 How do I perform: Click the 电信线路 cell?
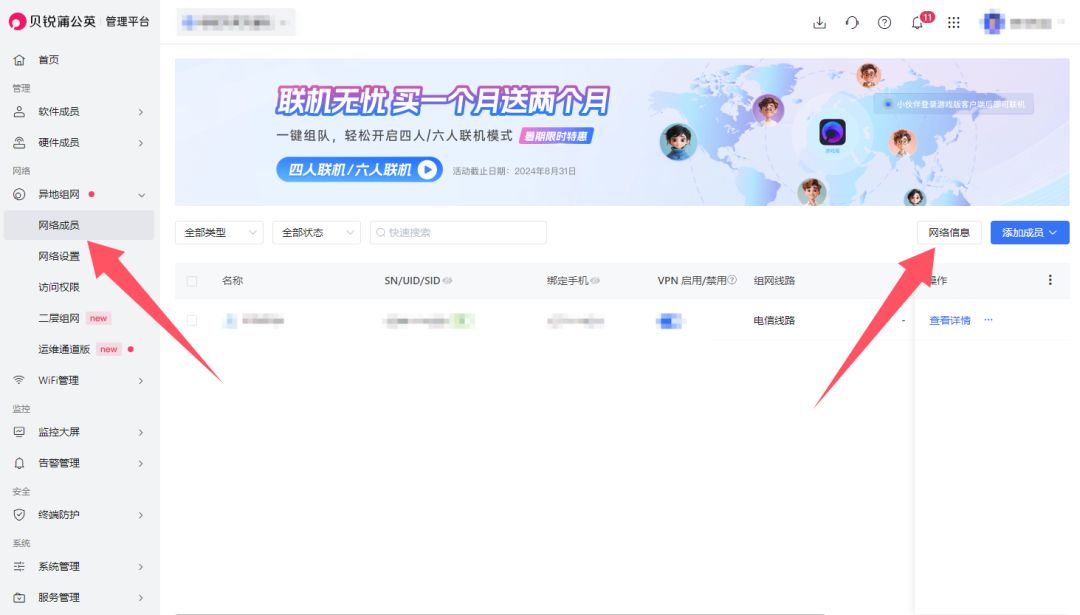click(x=774, y=320)
